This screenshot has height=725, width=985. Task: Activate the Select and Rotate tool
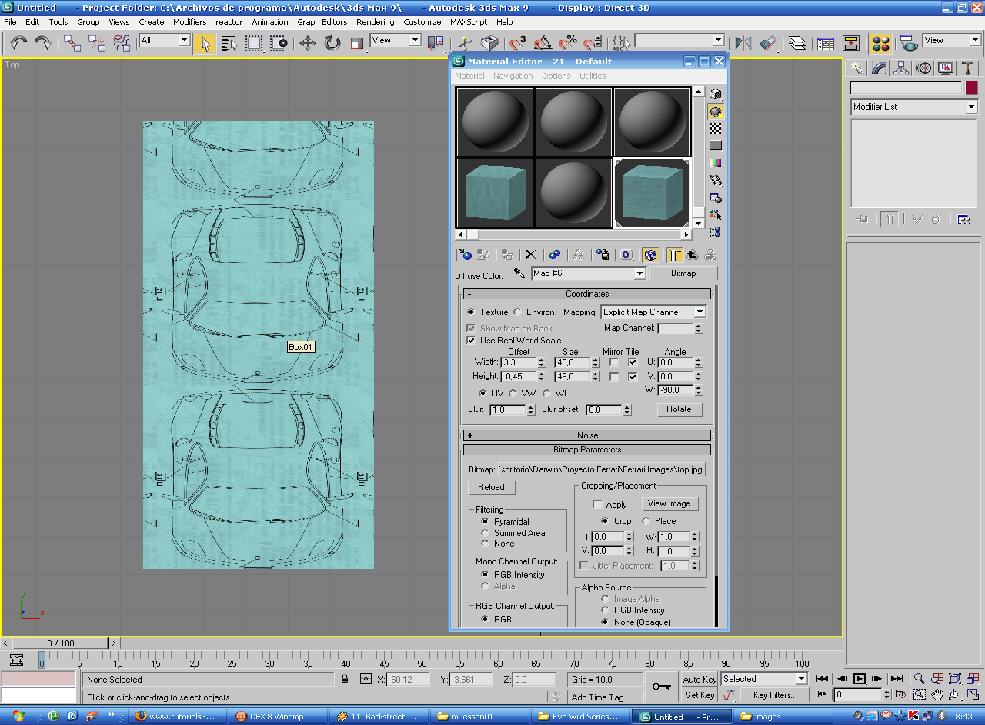332,43
